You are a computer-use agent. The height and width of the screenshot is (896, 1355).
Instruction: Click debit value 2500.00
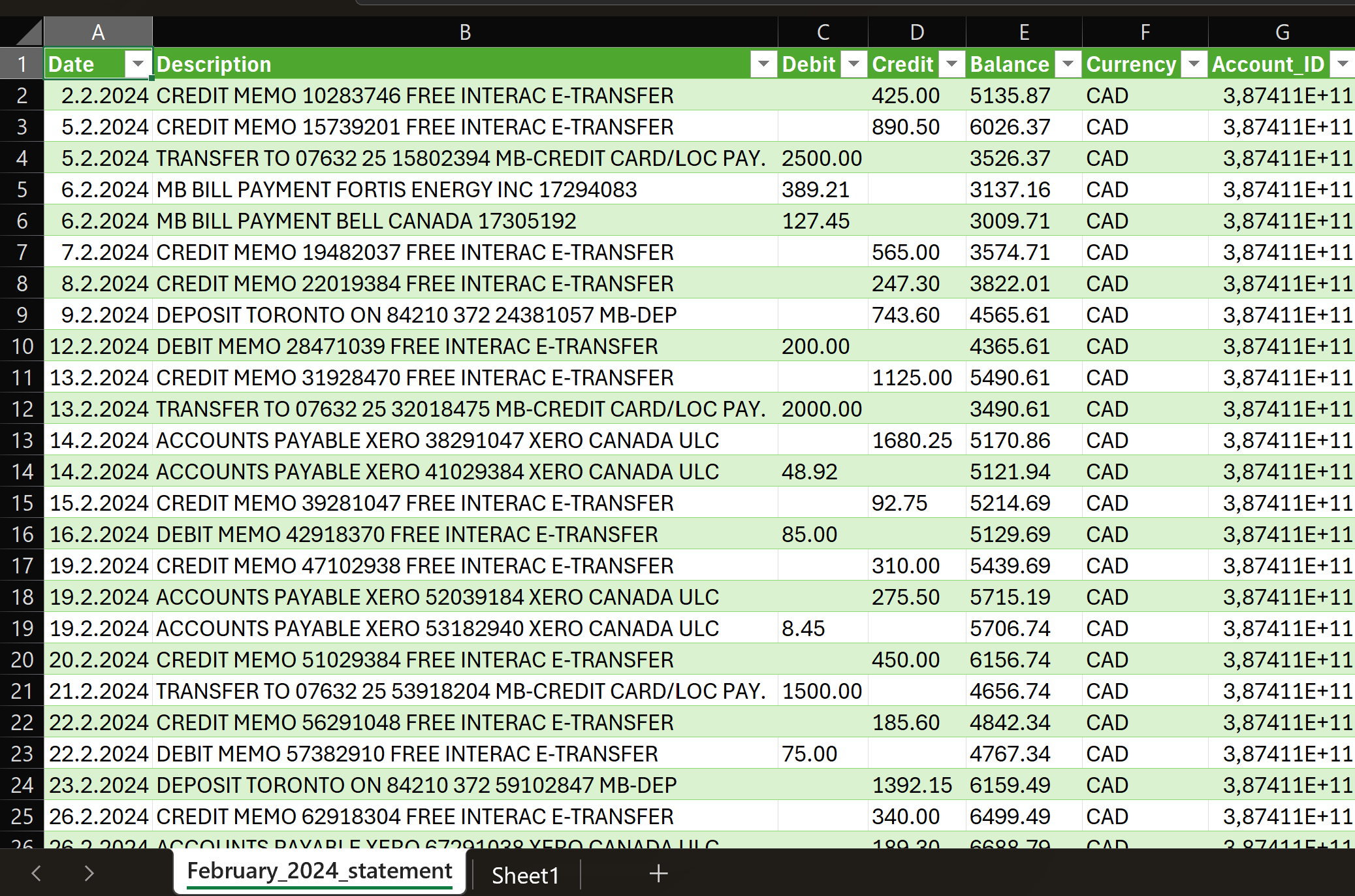pyautogui.click(x=823, y=158)
